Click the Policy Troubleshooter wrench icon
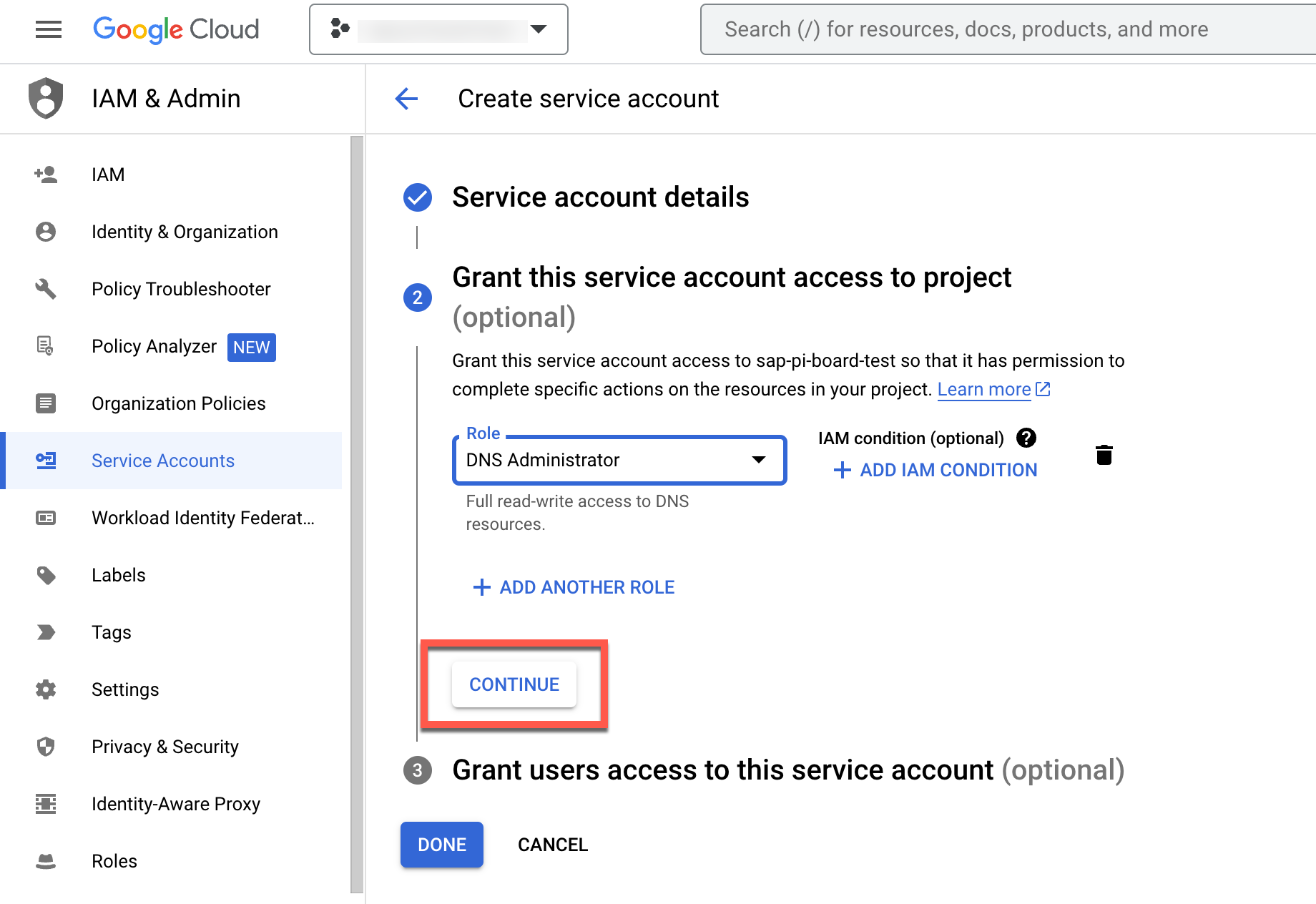Screen dimensions: 1316x904 (x=46, y=289)
